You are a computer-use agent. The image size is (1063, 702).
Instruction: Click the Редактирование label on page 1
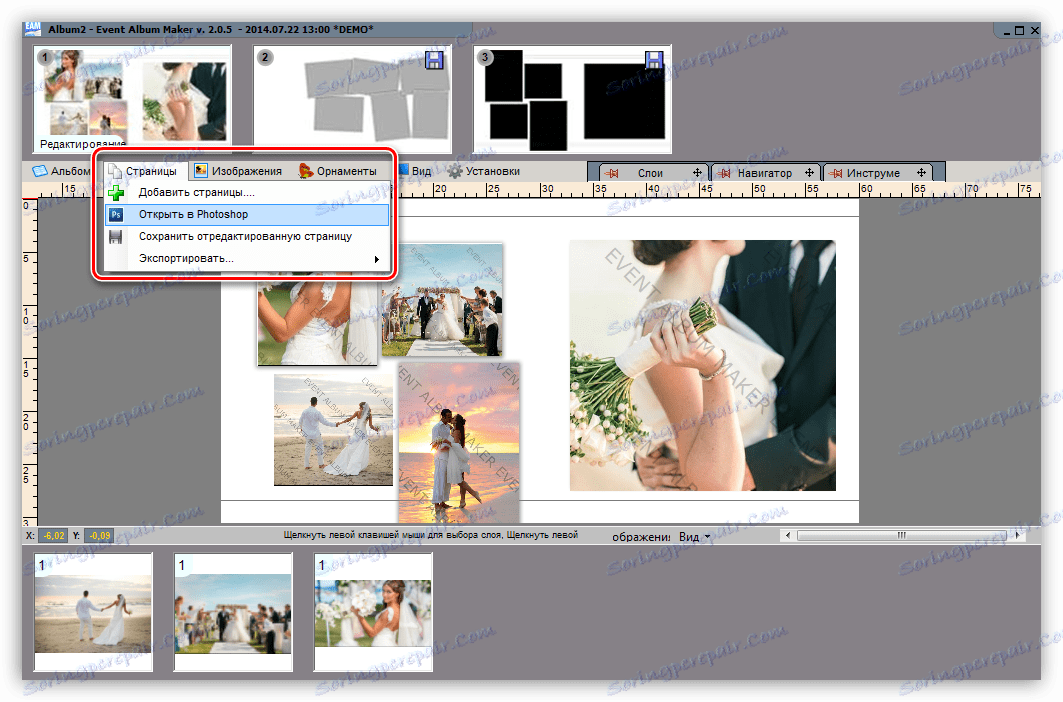tap(83, 144)
